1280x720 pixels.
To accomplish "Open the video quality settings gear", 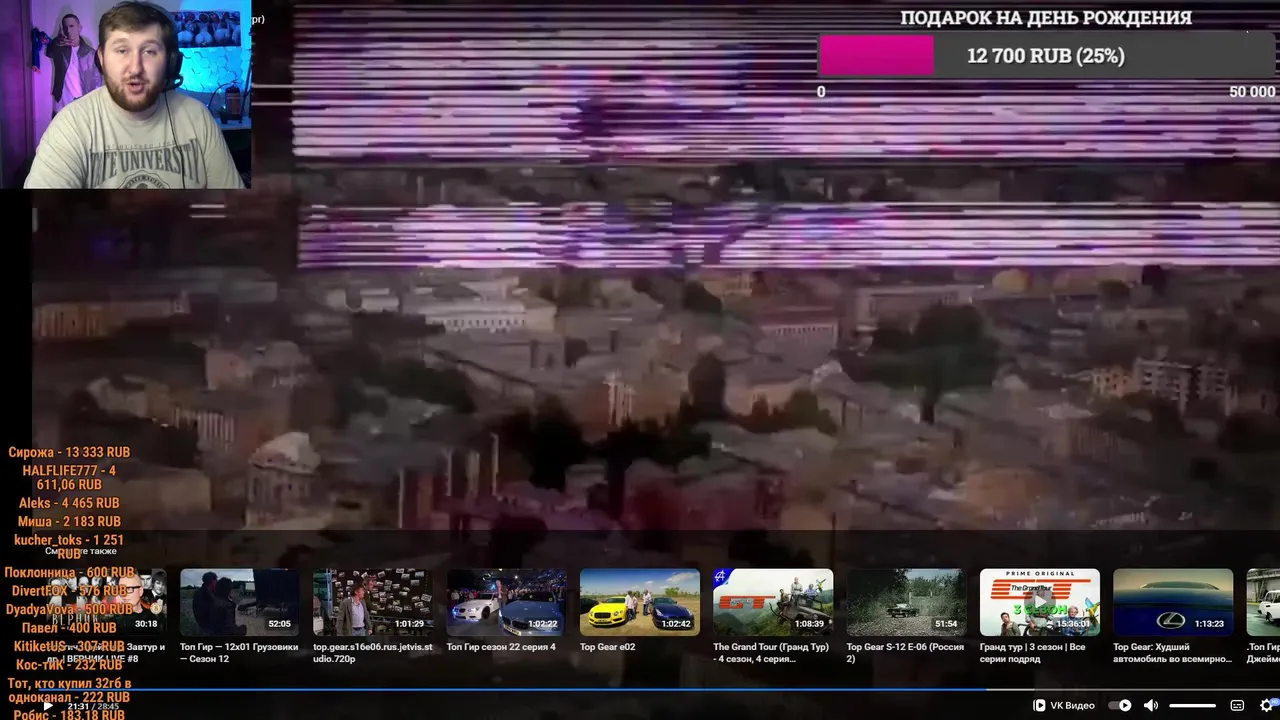I will coord(1268,705).
